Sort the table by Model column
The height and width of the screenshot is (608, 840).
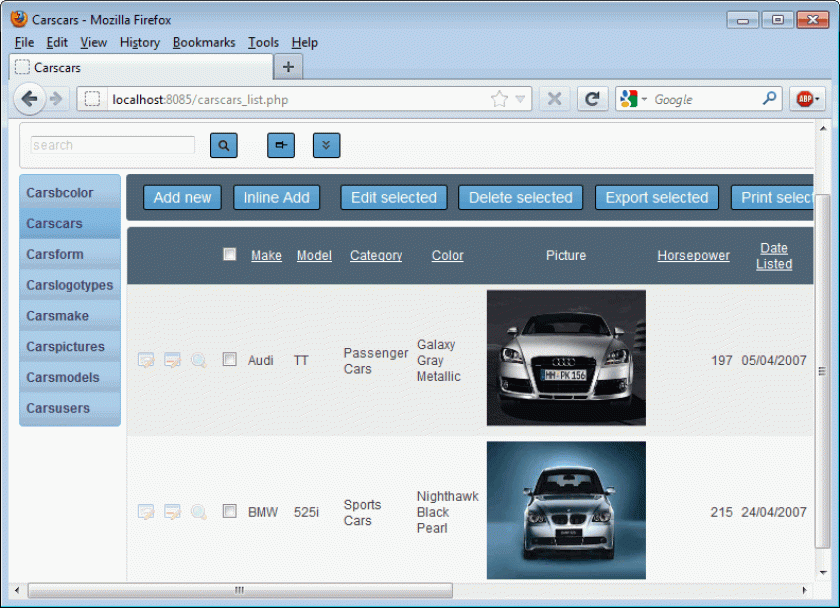click(314, 256)
